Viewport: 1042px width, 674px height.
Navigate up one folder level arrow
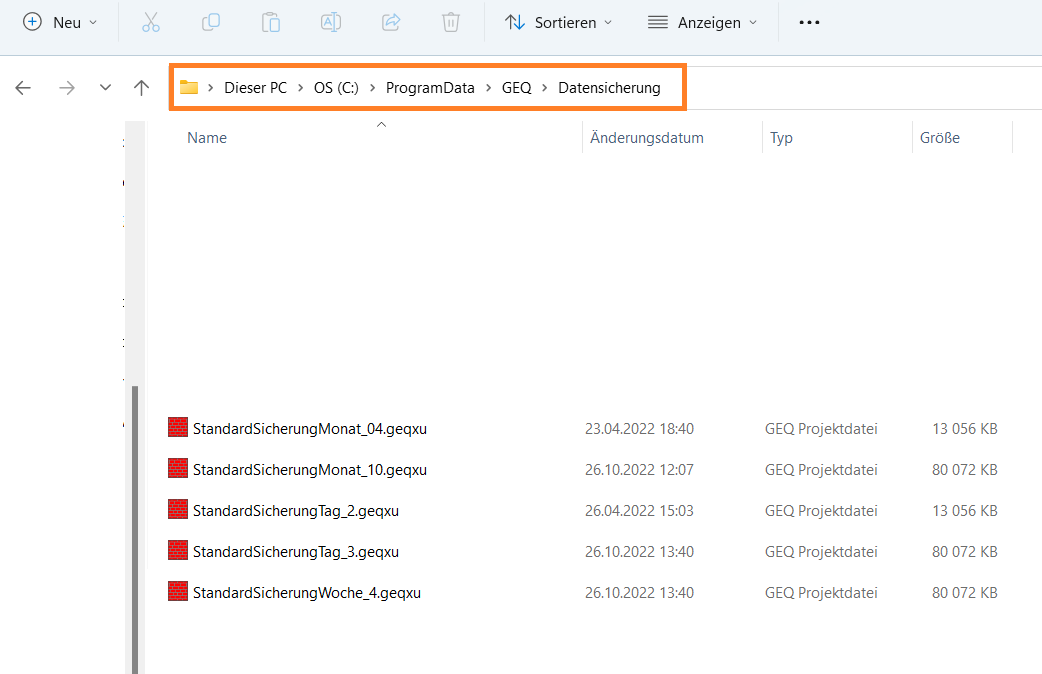(x=141, y=88)
